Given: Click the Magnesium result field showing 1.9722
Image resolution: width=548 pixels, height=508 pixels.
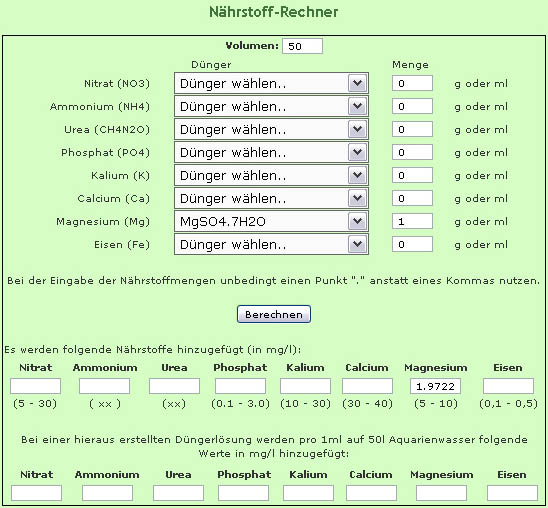Looking at the screenshot, I should pyautogui.click(x=435, y=386).
